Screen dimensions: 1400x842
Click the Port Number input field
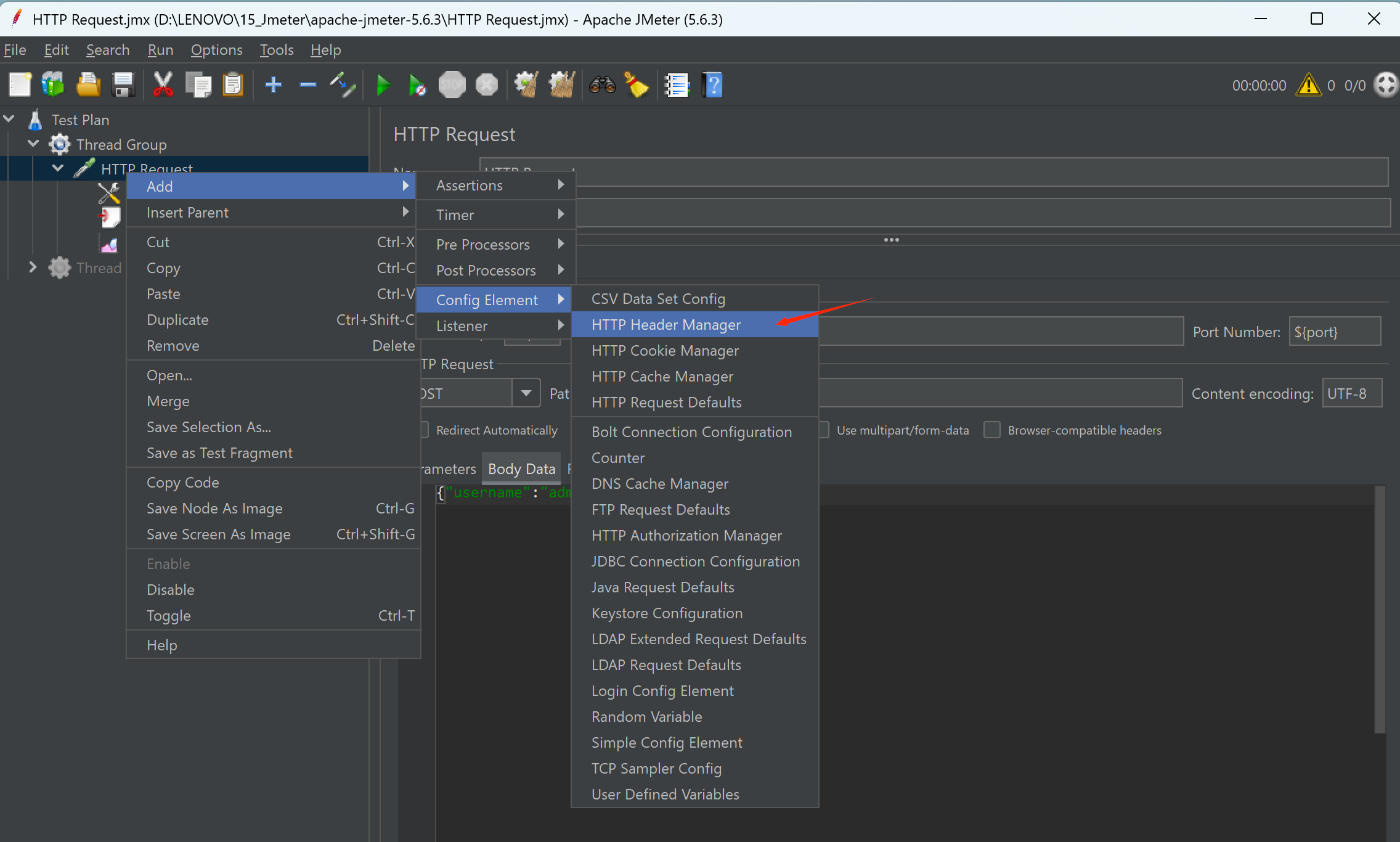point(1335,332)
